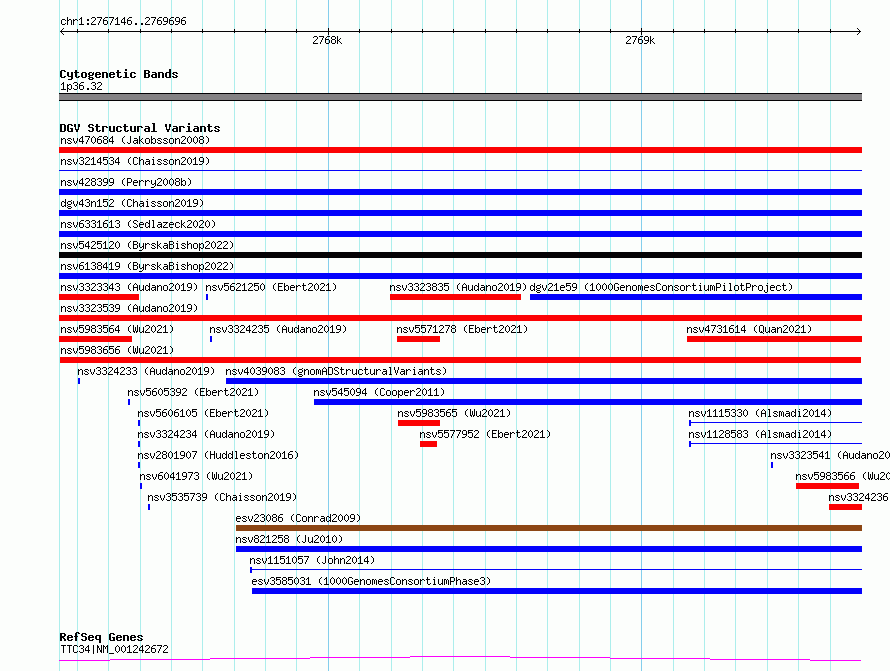Image resolution: width=890 pixels, height=671 pixels.
Task: Click the TTC34|NM_001242672 gene label
Action: [114, 649]
